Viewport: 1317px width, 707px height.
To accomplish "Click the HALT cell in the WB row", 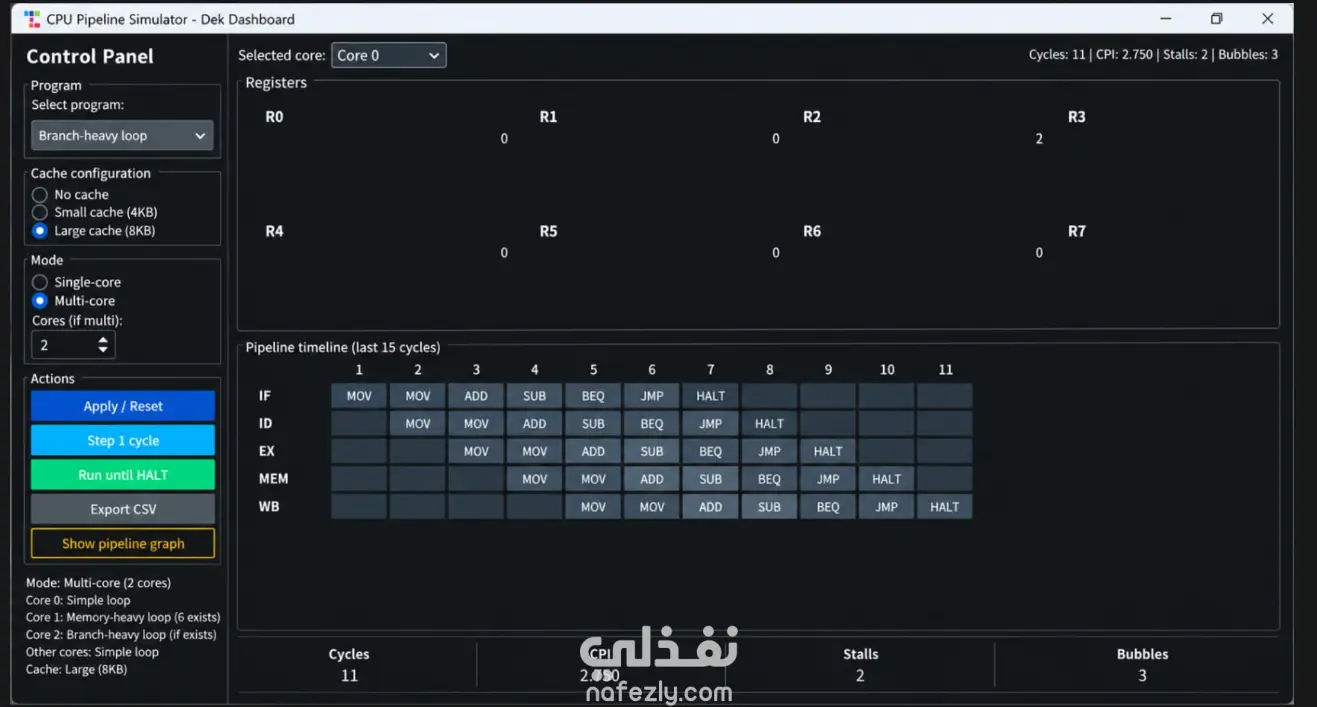I will [945, 507].
